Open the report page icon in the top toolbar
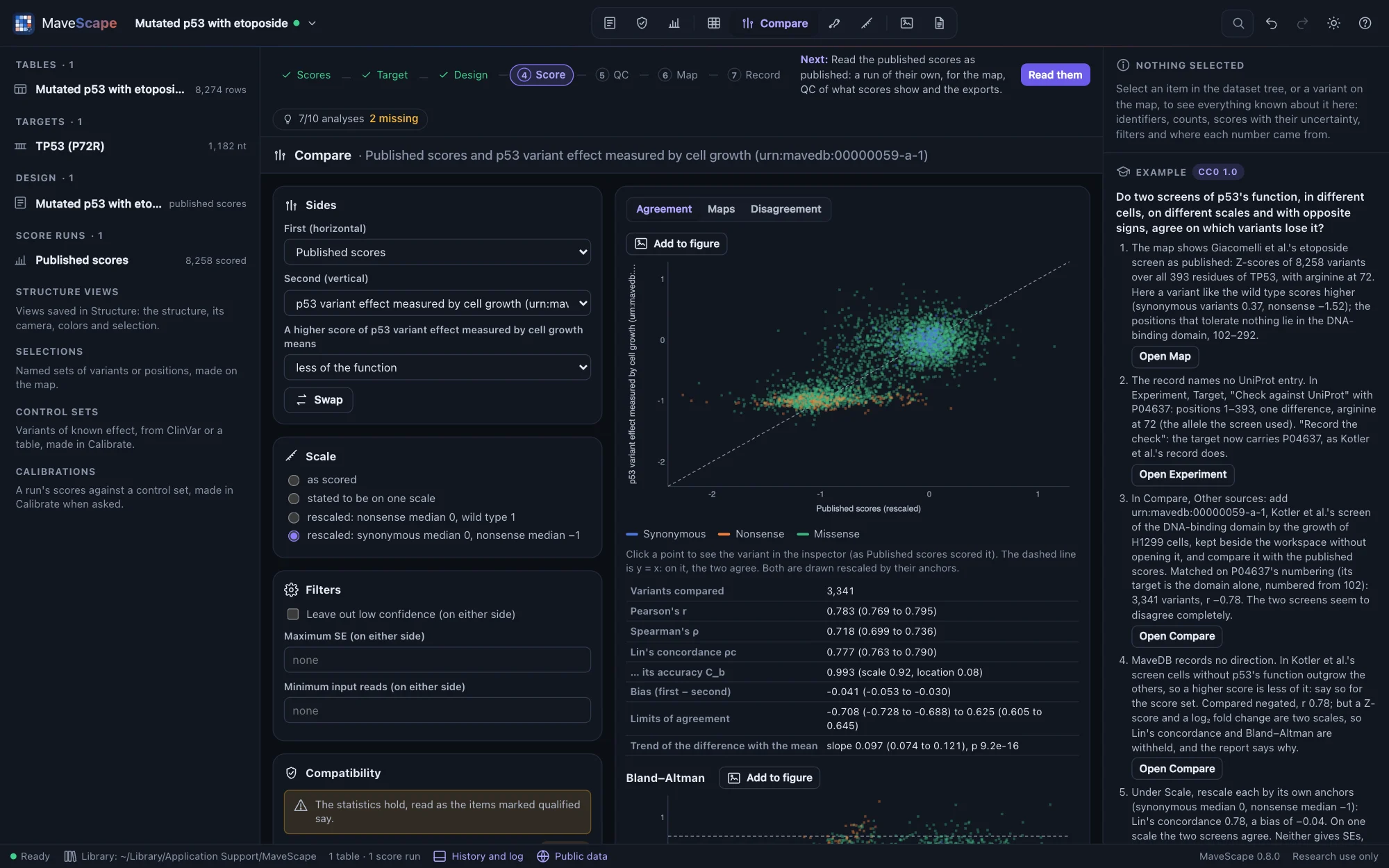 [x=939, y=23]
